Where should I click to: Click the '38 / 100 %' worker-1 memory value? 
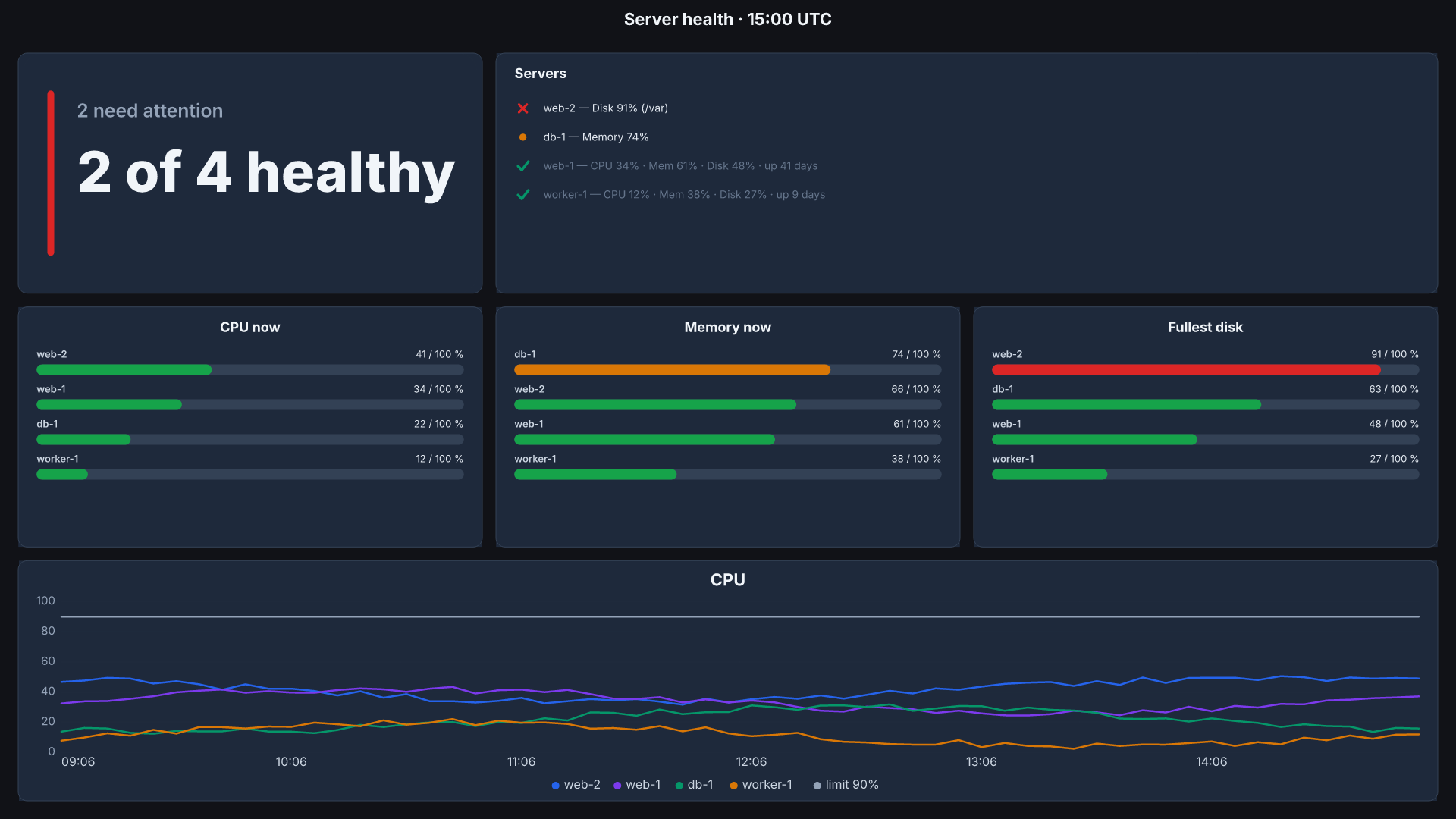[916, 459]
